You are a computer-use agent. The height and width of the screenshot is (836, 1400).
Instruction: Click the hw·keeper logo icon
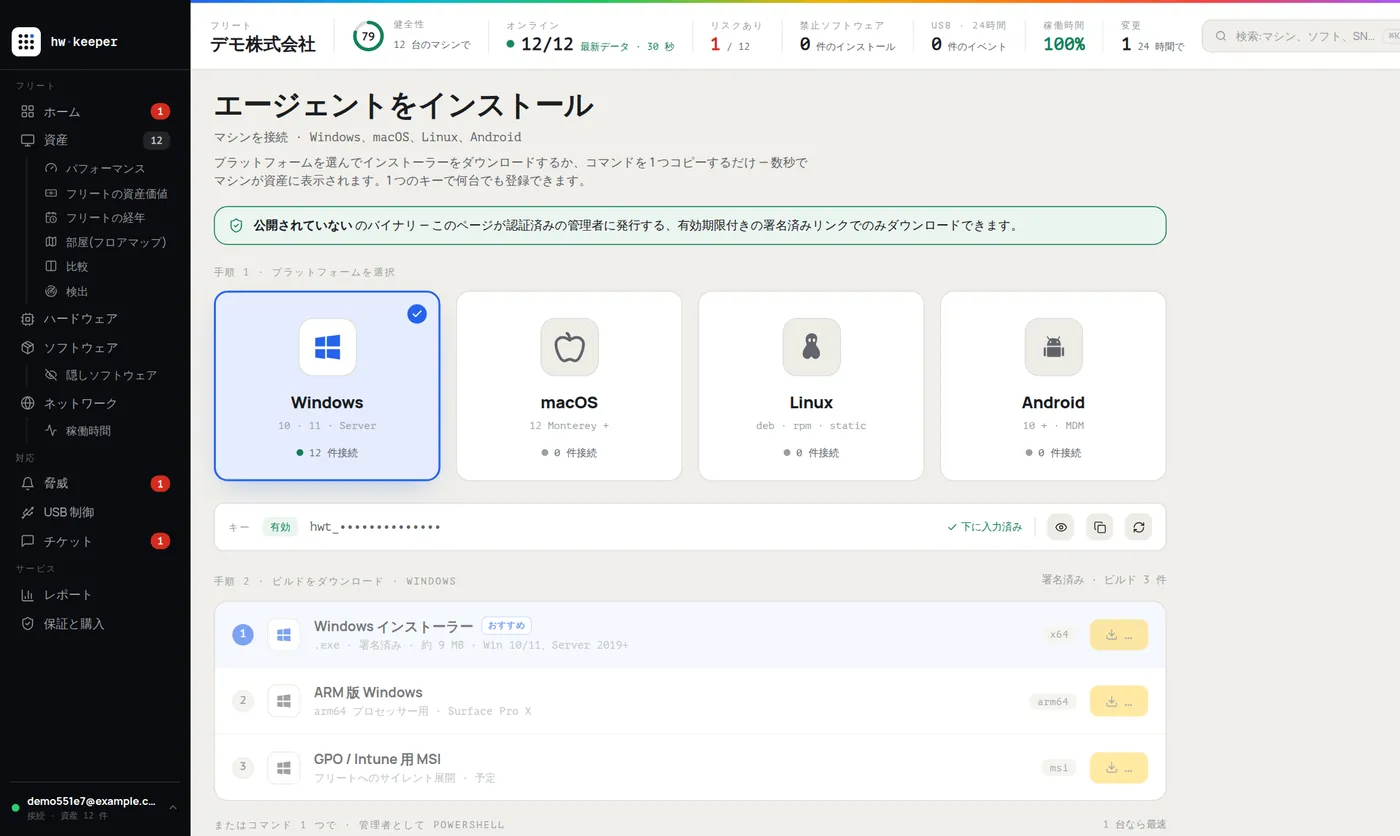coord(26,42)
